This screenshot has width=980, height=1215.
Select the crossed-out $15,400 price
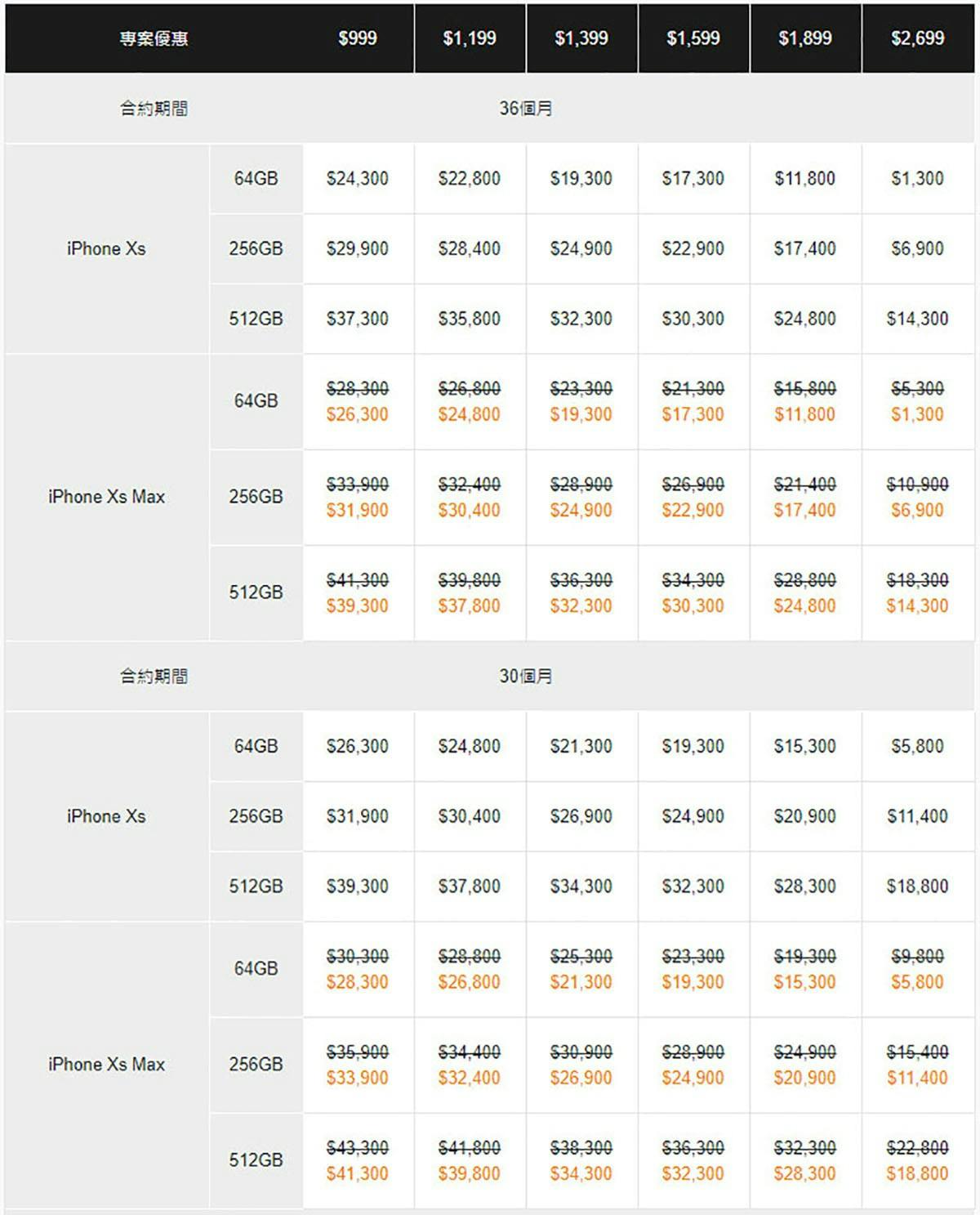[x=917, y=1052]
